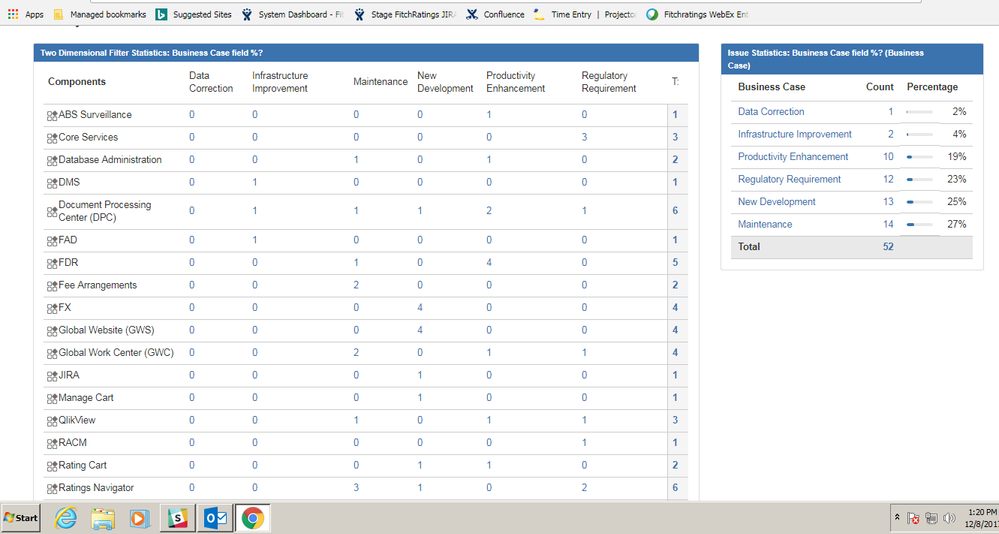
Task: Click Components column header
Action: pos(77,82)
